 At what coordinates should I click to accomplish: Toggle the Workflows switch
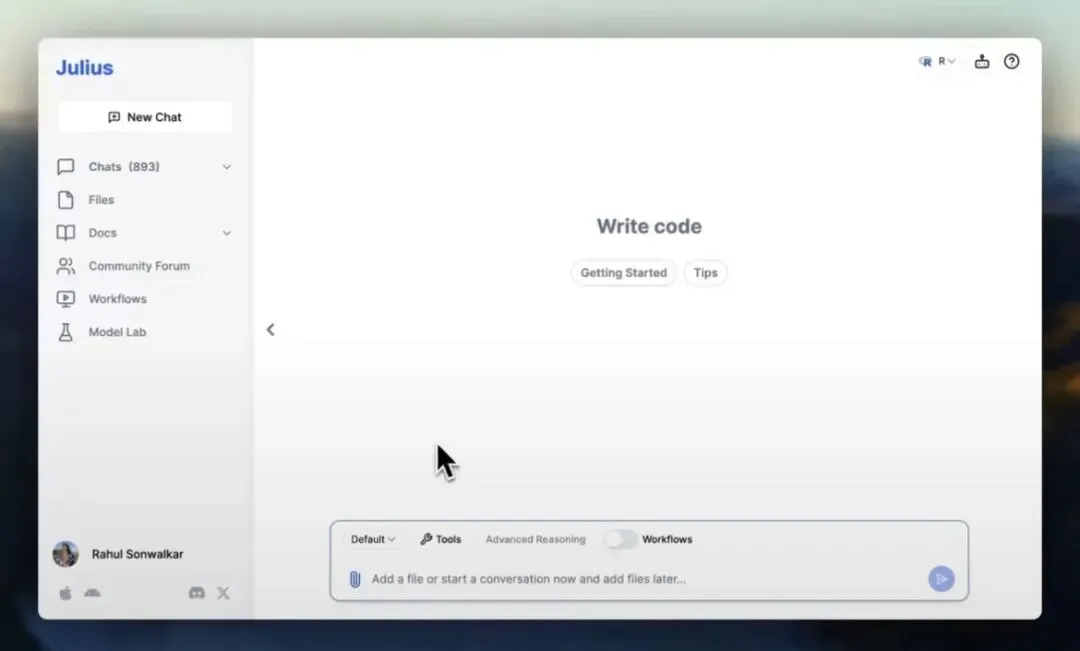click(x=621, y=539)
